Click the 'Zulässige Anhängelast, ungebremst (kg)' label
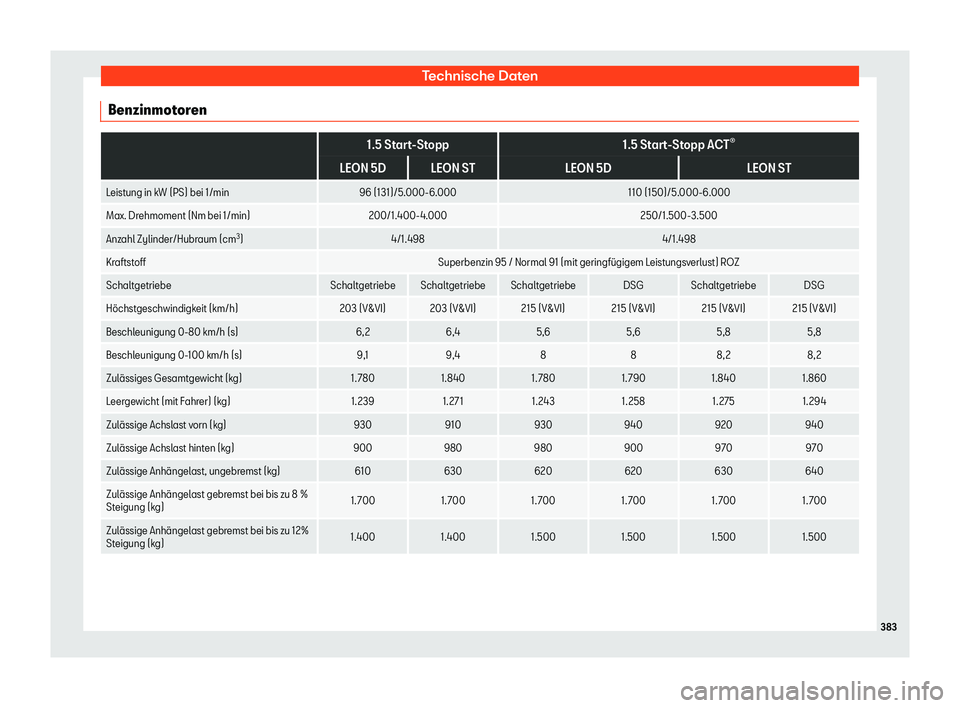Image resolution: width=960 pixels, height=708 pixels. (x=193, y=472)
